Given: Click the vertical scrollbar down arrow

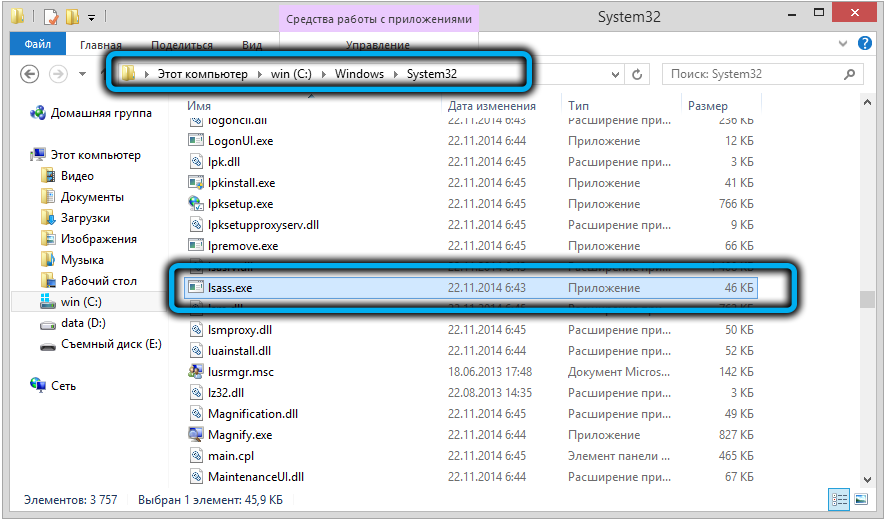Looking at the screenshot, I should click(x=868, y=479).
